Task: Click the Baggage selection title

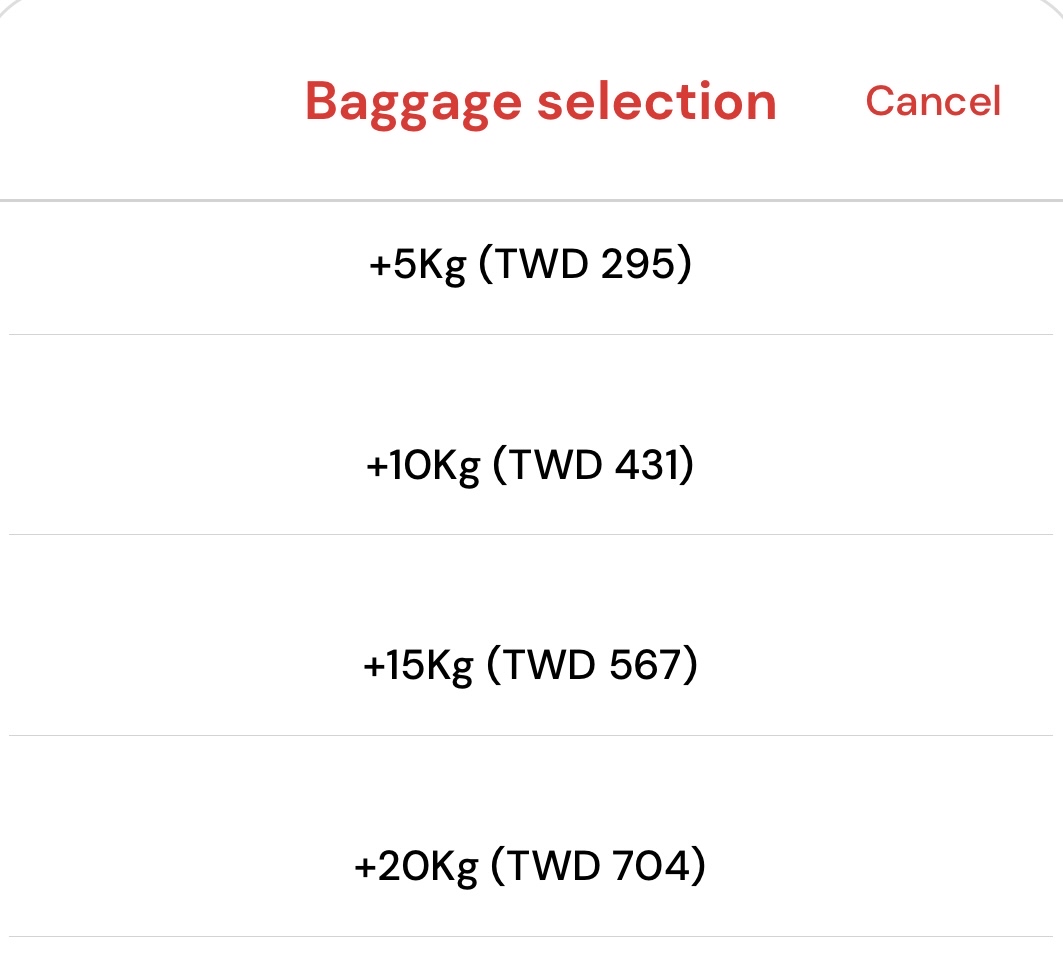Action: tap(540, 101)
